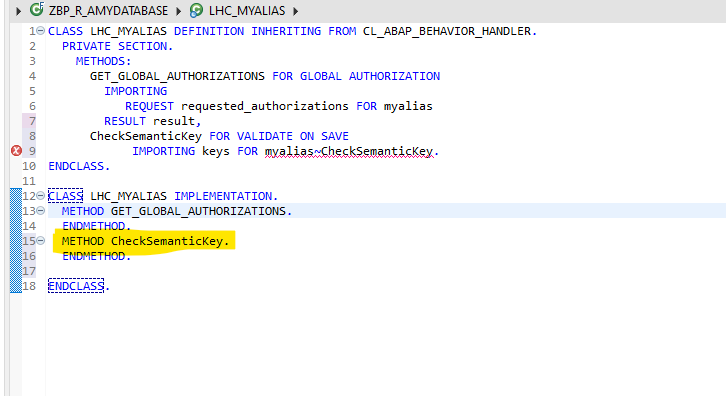Click the highlighted METHOD CheckSemanticKey line
726x396 pixels.
click(145, 241)
